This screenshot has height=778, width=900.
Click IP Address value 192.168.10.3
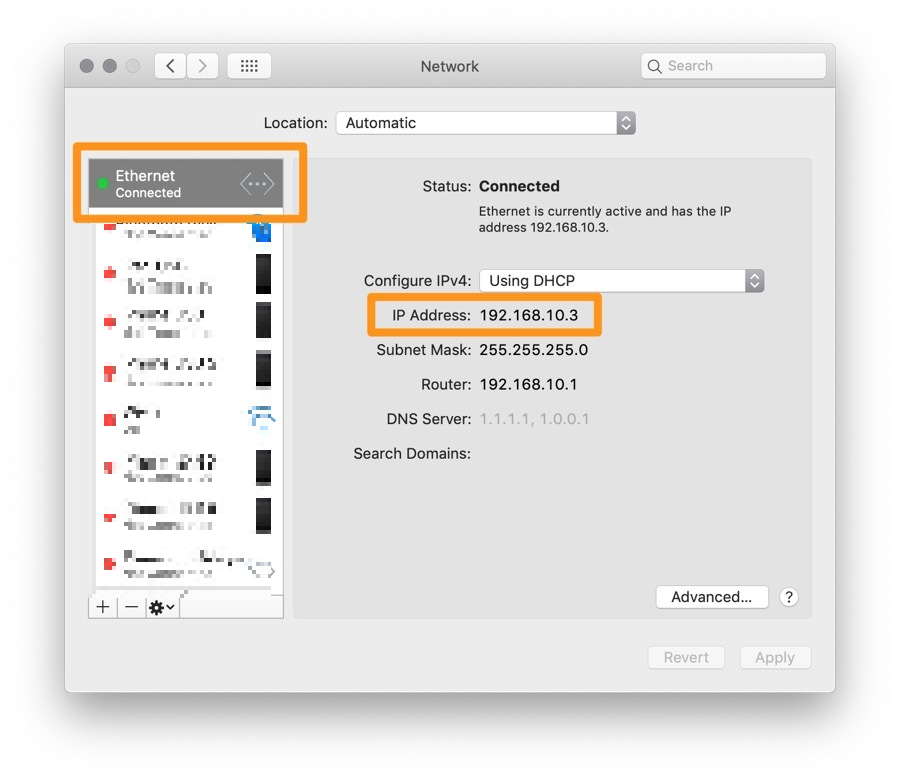pyautogui.click(x=529, y=315)
